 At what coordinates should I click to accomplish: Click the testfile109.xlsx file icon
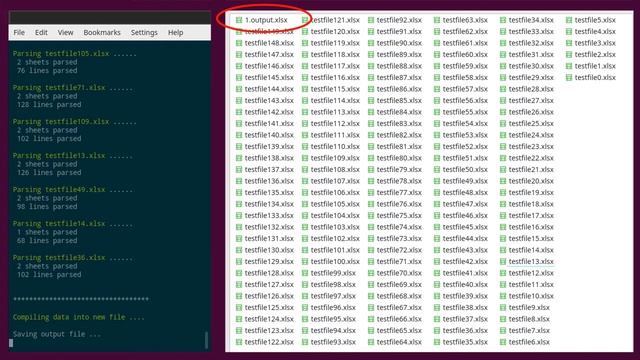pyautogui.click(x=305, y=158)
